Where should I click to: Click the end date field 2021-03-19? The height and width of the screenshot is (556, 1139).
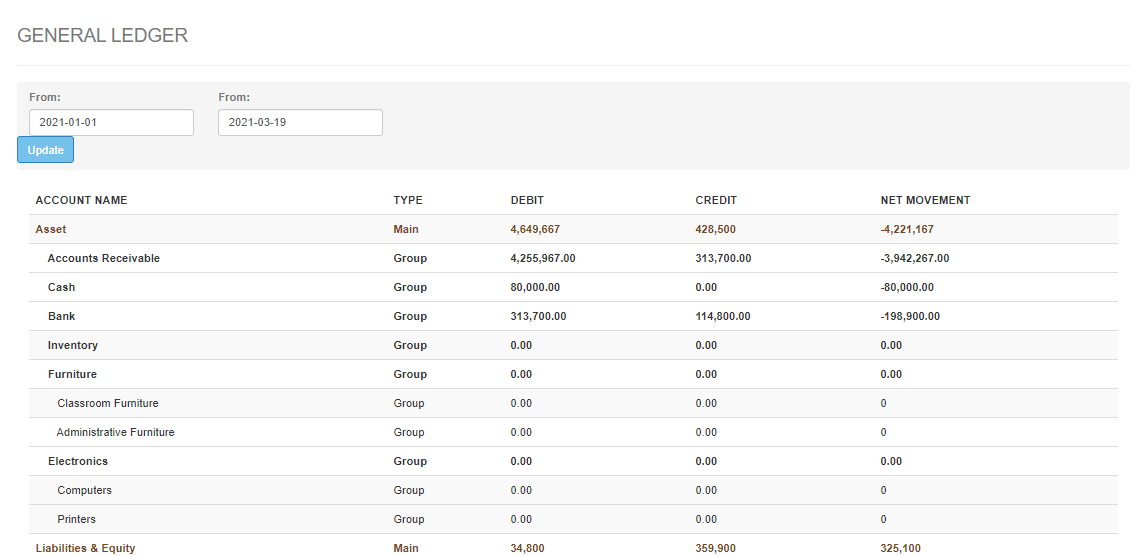[300, 122]
